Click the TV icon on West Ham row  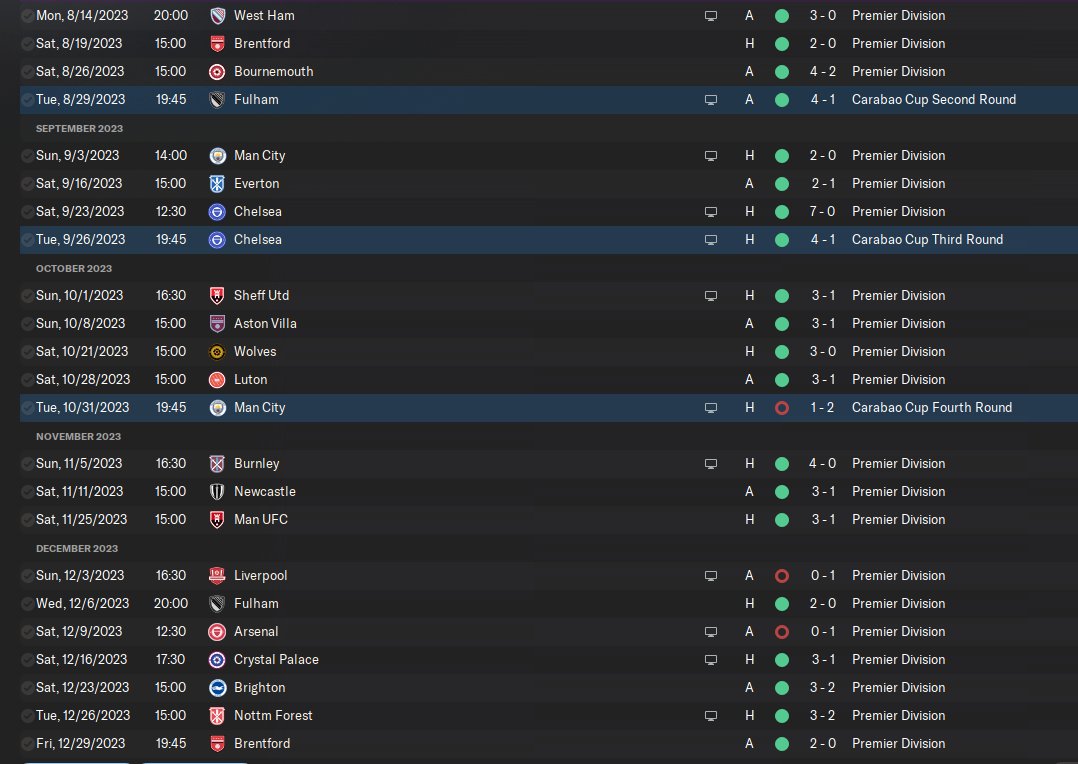(x=711, y=16)
